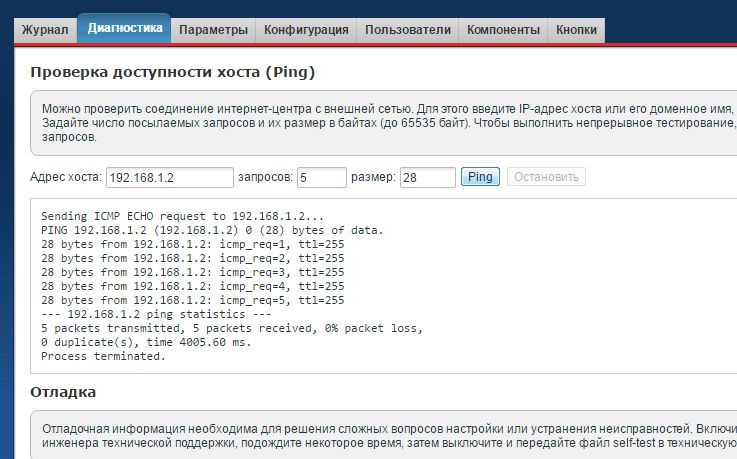Screen dimensions: 737x459
Task: Click the размер packet size field
Action: (428, 178)
